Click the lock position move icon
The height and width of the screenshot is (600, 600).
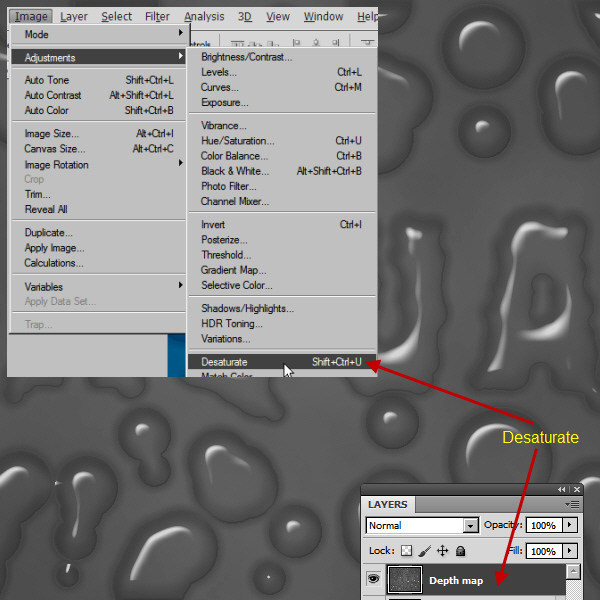pos(442,551)
